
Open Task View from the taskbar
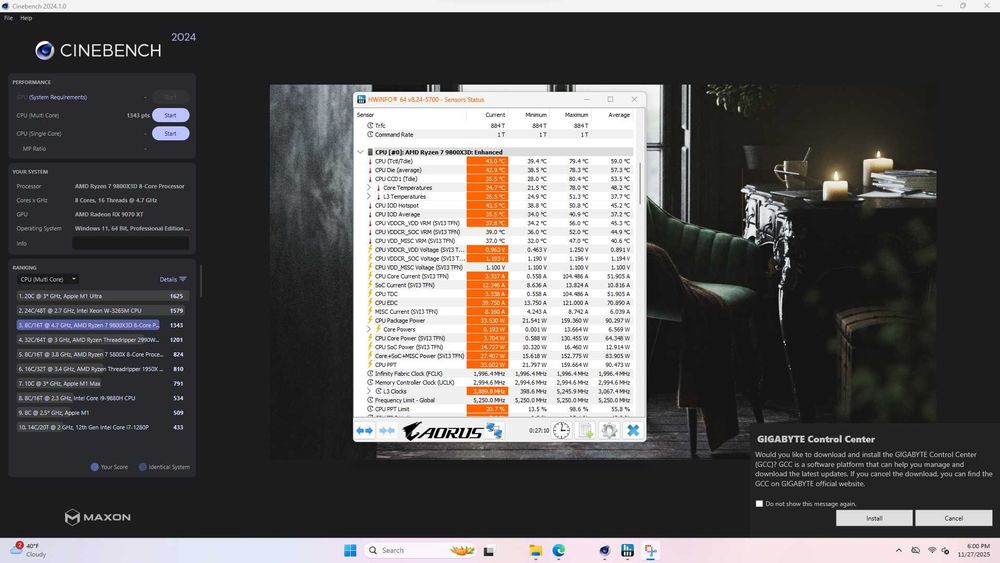tap(489, 550)
